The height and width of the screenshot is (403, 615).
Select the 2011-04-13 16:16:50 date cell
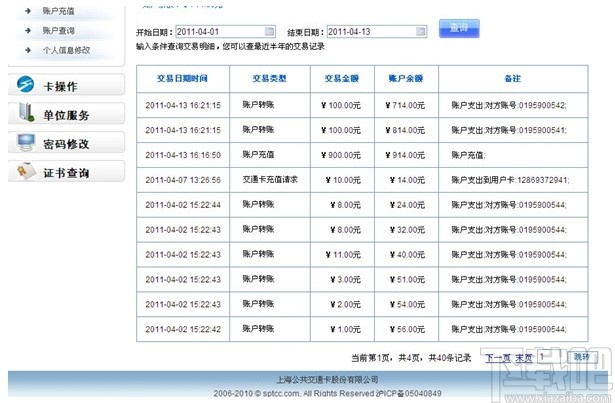click(x=183, y=155)
